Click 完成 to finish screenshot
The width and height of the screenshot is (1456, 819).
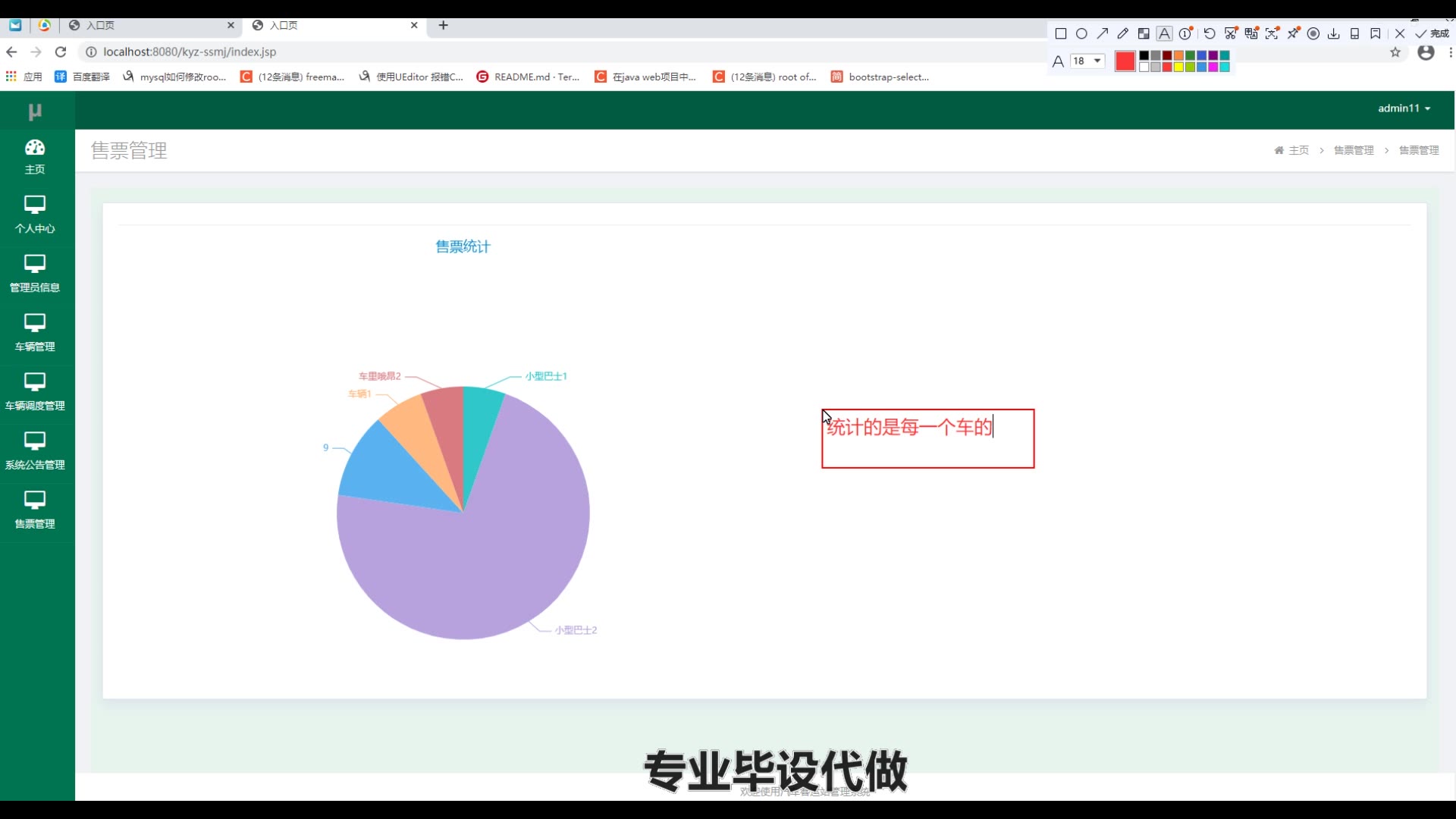[1432, 33]
